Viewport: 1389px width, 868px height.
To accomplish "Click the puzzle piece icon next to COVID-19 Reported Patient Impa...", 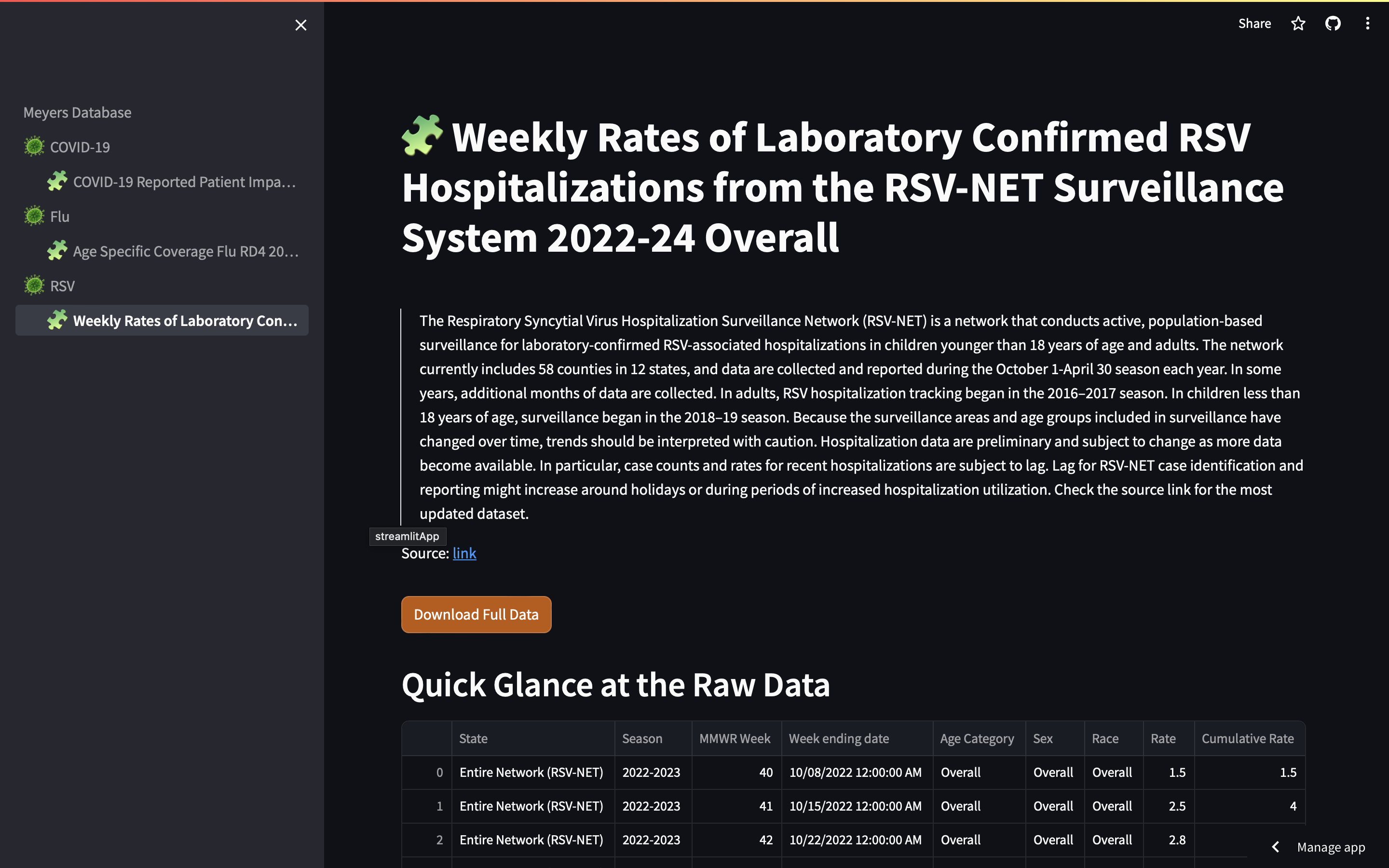I will (57, 181).
